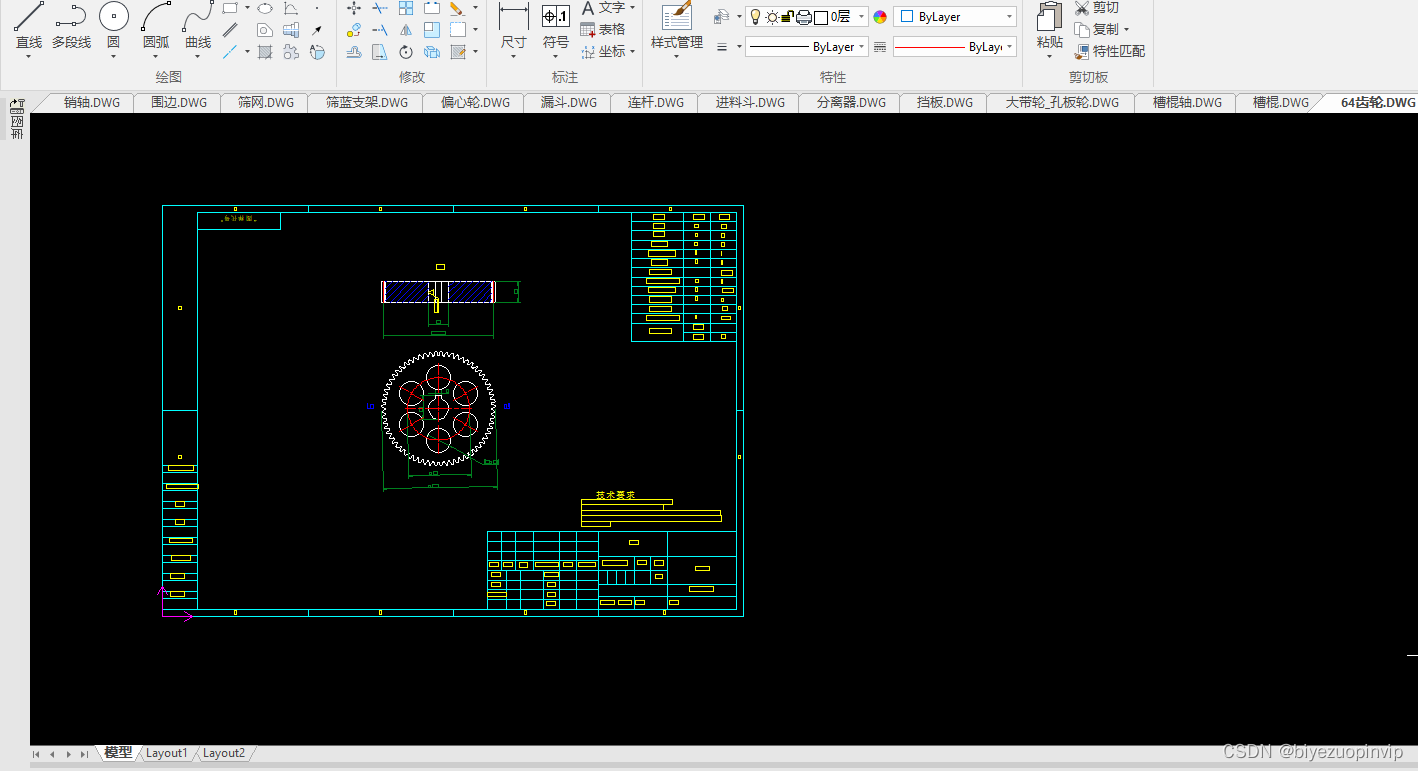Click the 表格 table button

[x=603, y=30]
